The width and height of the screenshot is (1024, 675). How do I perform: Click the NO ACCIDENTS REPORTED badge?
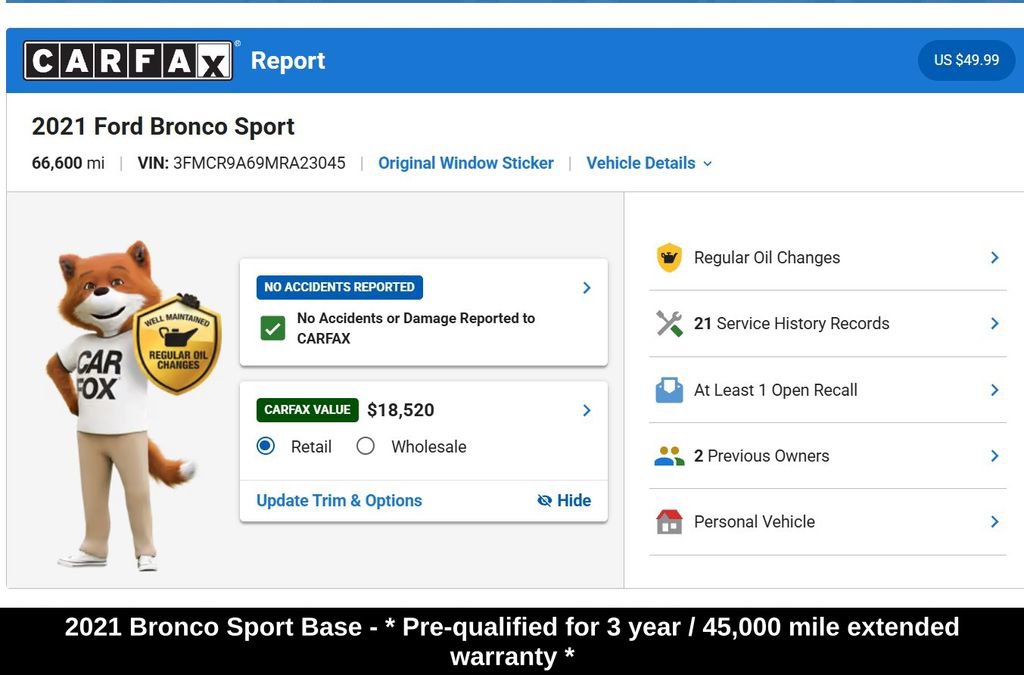click(340, 287)
